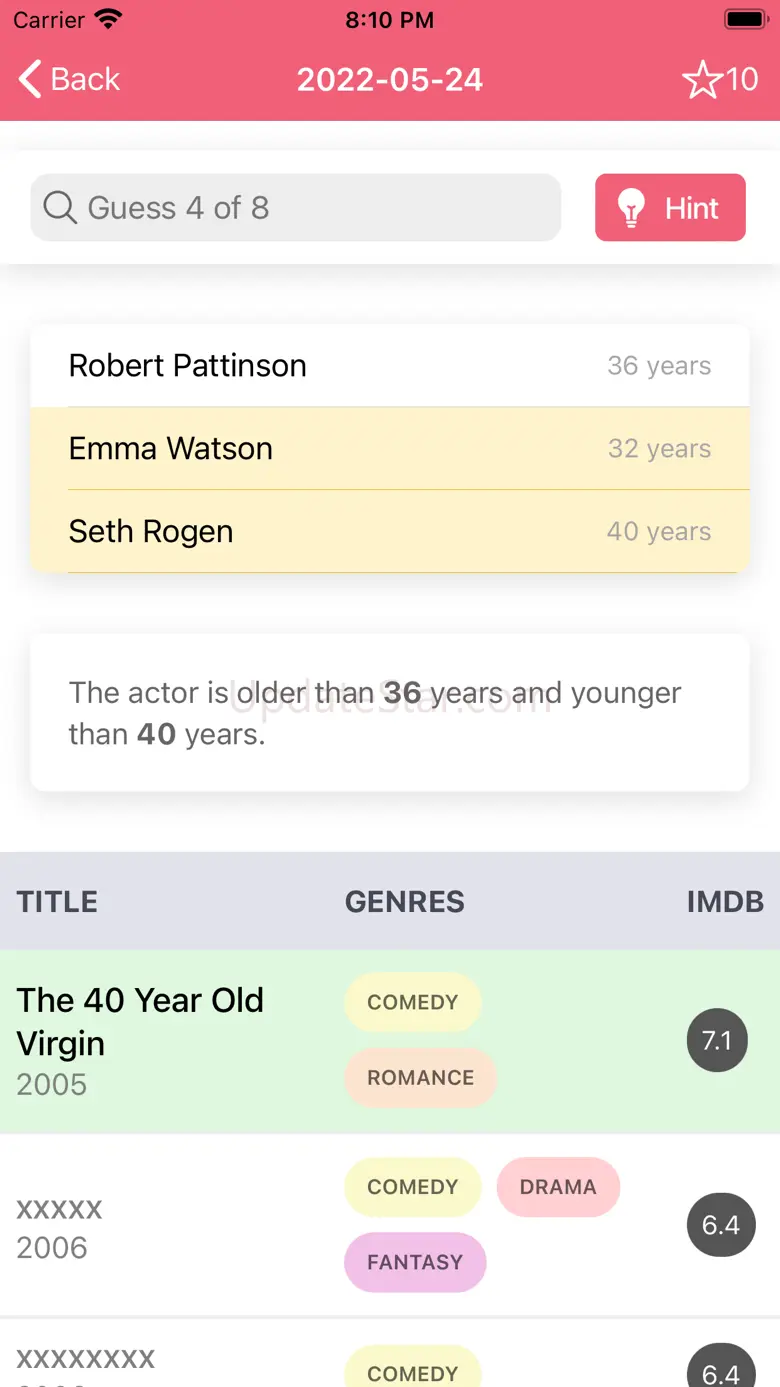Tap the Wi-Fi icon in status bar
Image resolution: width=780 pixels, height=1387 pixels.
108,19
